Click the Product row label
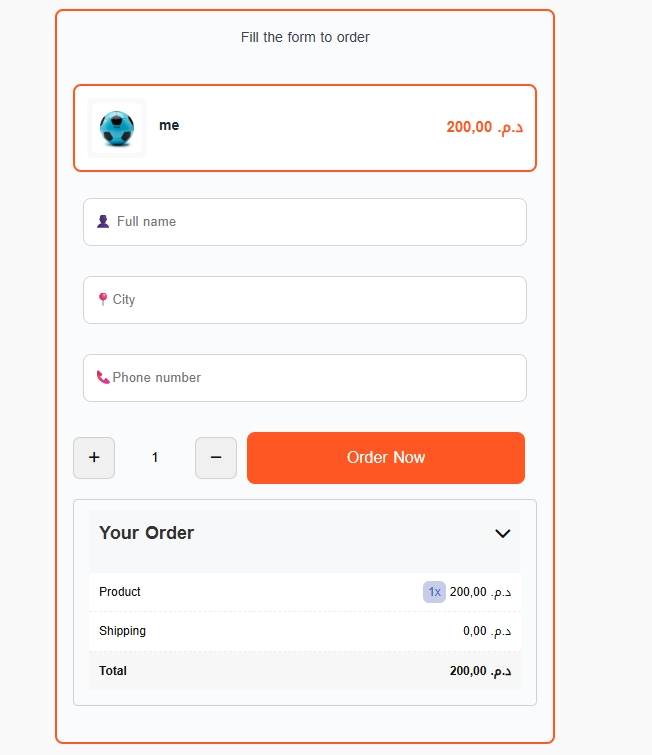652x755 pixels. pyautogui.click(x=120, y=592)
